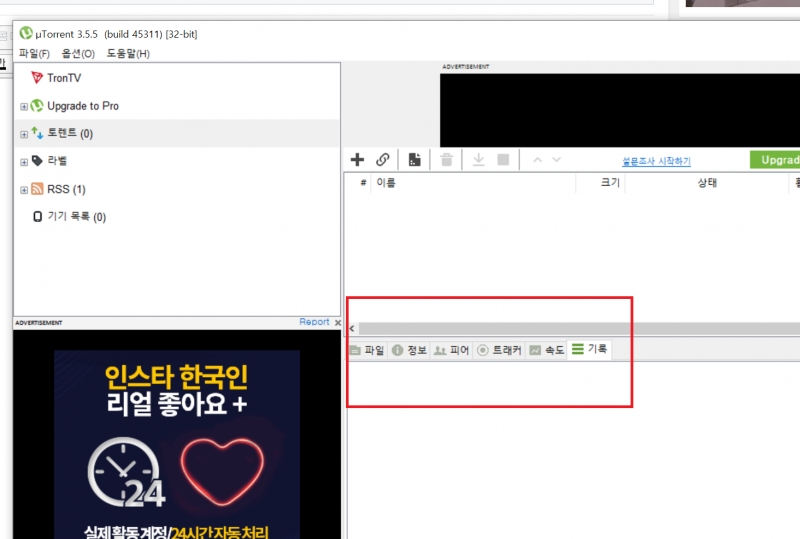Image resolution: width=800 pixels, height=539 pixels.
Task: Click the Move Up Queue arrow icon
Action: click(x=537, y=160)
